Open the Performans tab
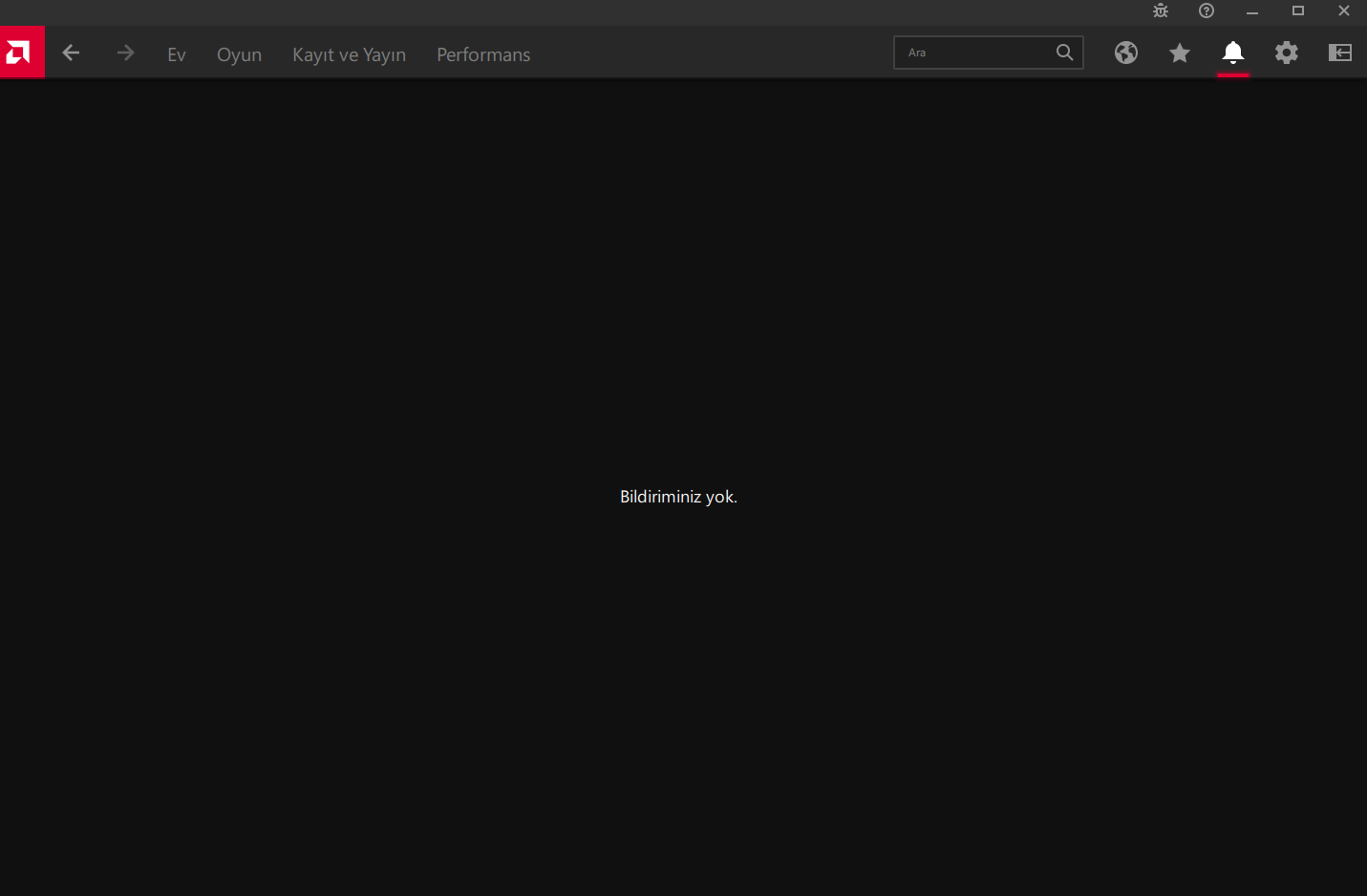 click(482, 54)
